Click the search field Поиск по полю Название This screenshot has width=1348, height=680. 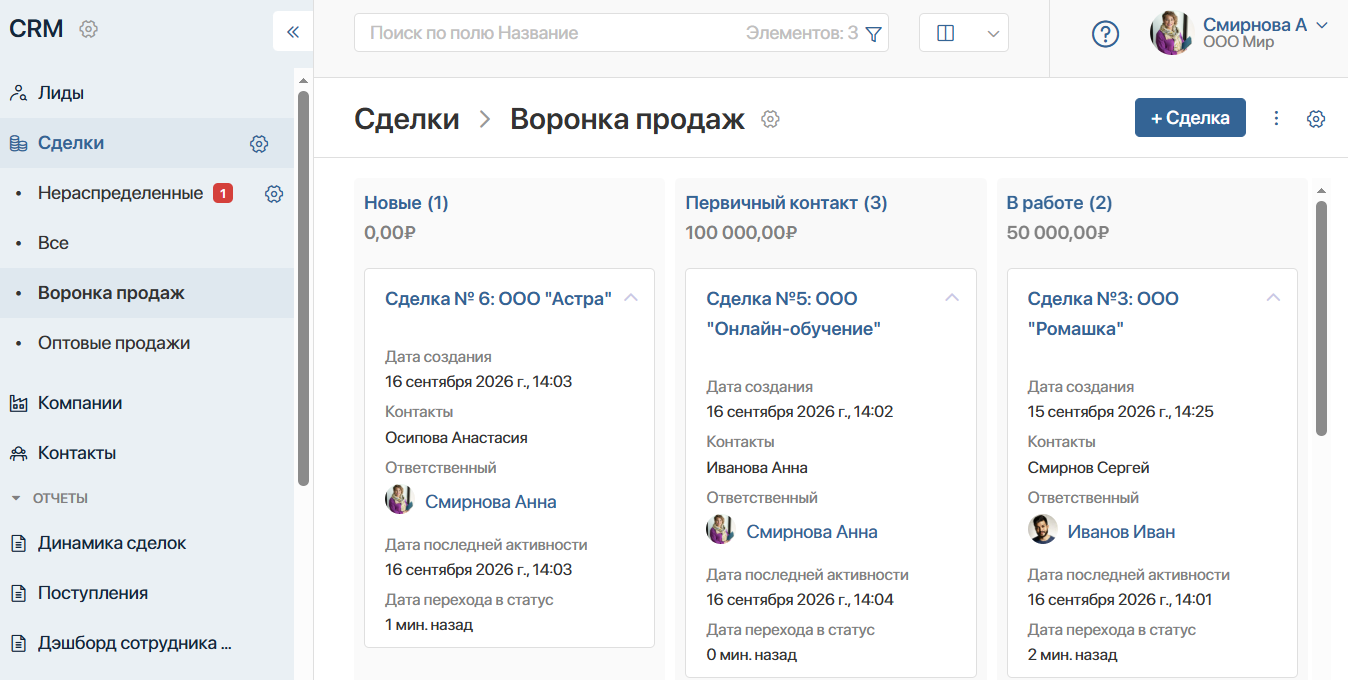(621, 33)
